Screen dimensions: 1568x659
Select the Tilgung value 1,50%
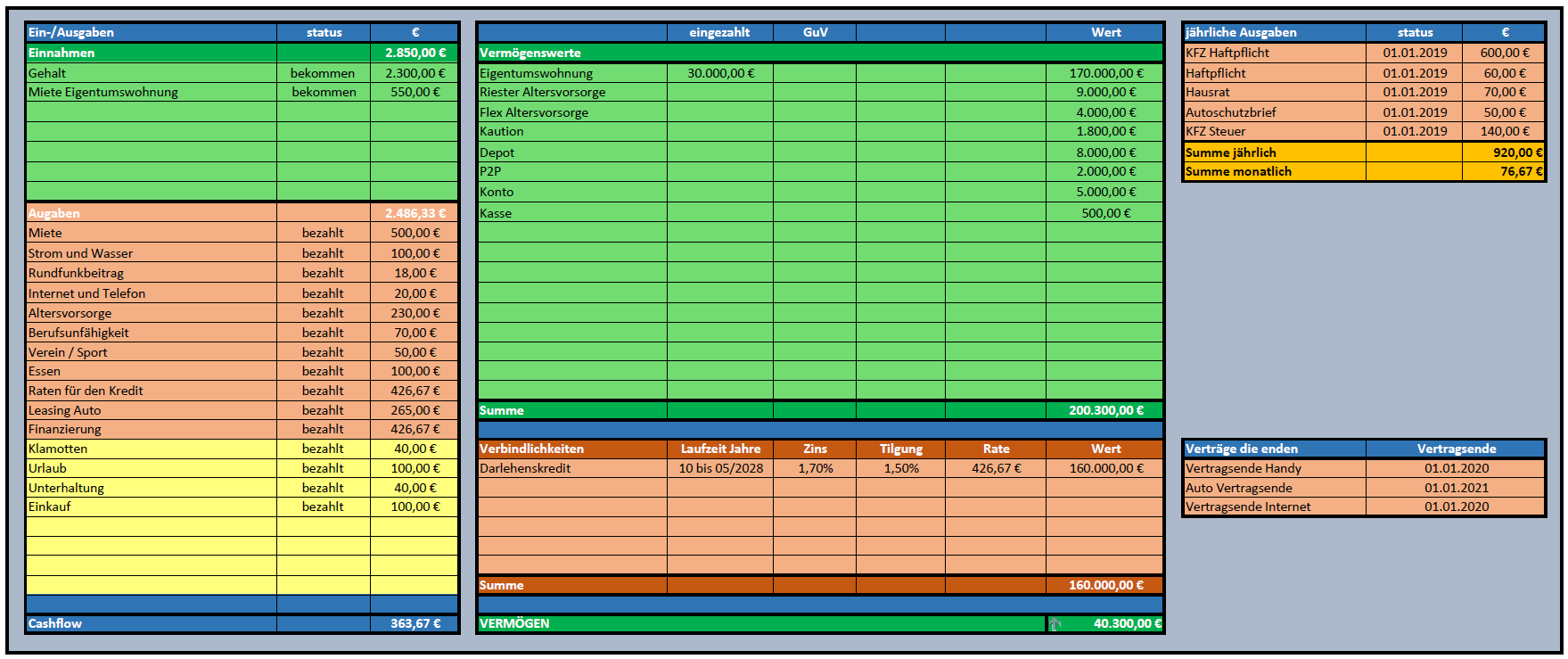(x=900, y=468)
